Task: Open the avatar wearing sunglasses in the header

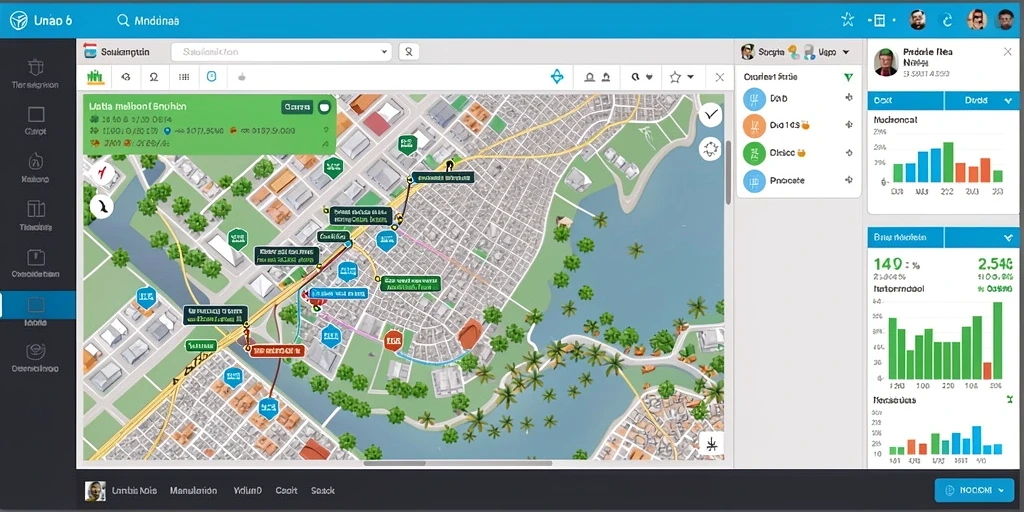Action: point(976,20)
